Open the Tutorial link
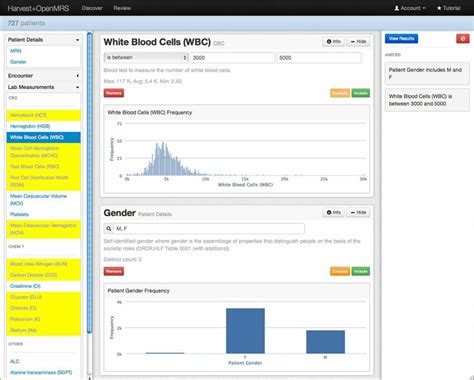The image size is (474, 380). pos(449,8)
